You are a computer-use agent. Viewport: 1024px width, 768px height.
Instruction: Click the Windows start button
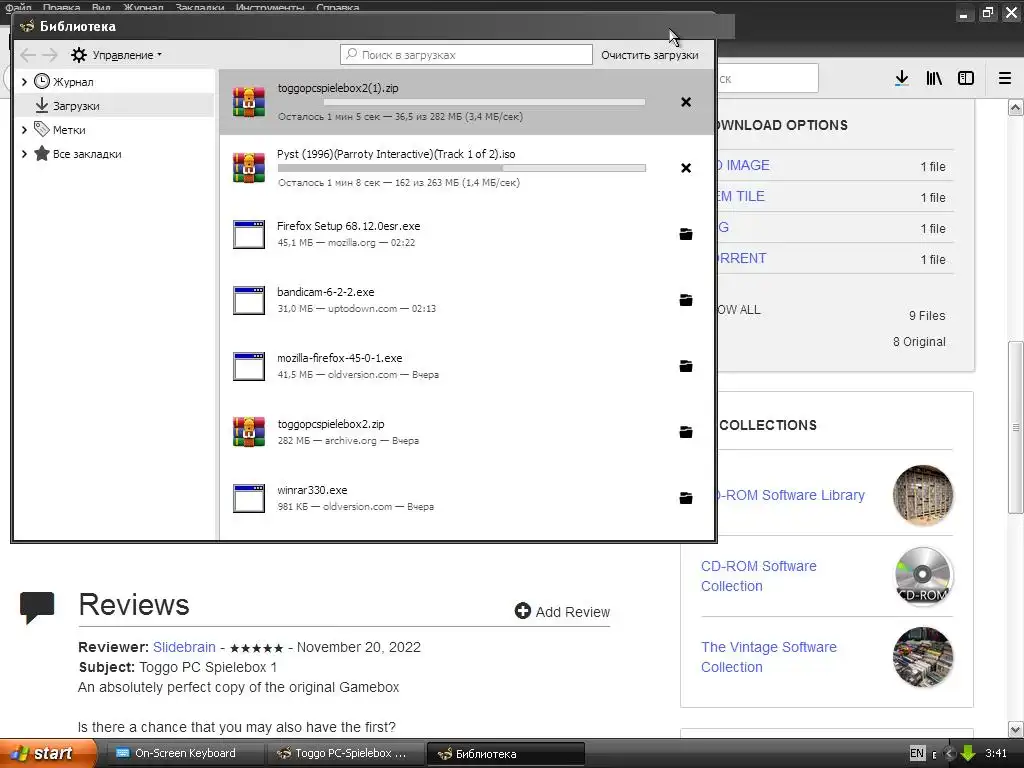pyautogui.click(x=48, y=753)
